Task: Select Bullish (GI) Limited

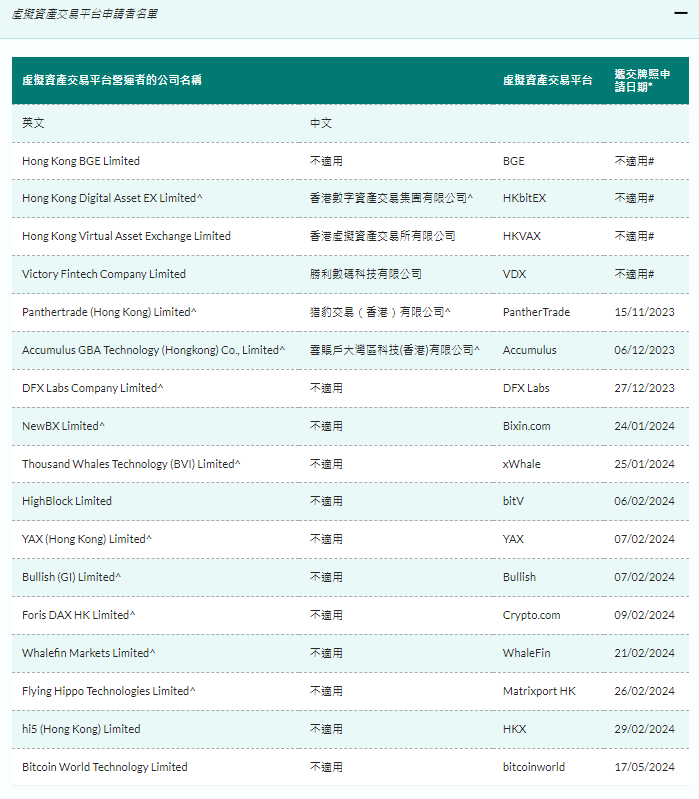Action: pos(71,577)
